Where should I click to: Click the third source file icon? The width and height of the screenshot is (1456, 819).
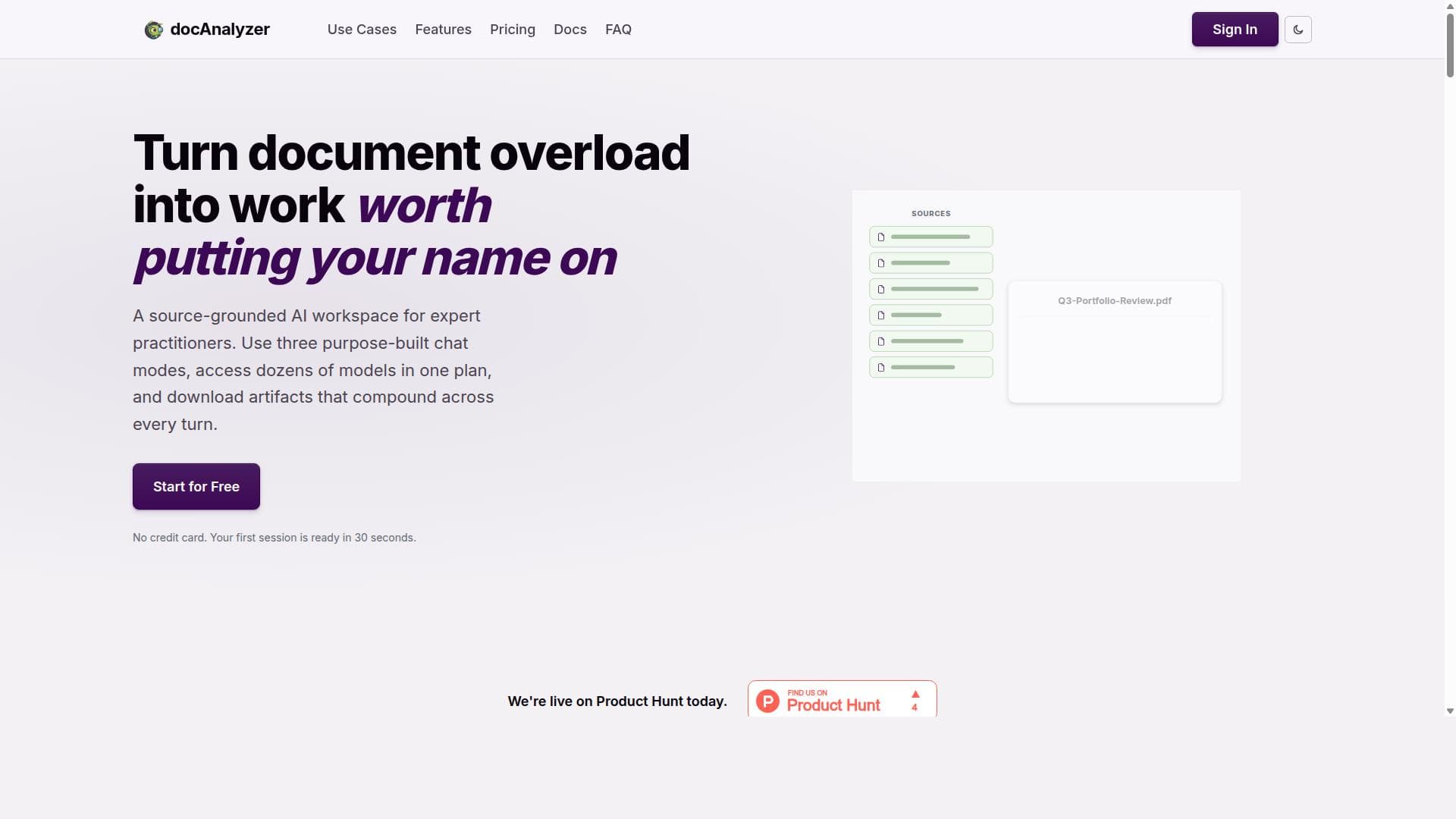pyautogui.click(x=881, y=289)
